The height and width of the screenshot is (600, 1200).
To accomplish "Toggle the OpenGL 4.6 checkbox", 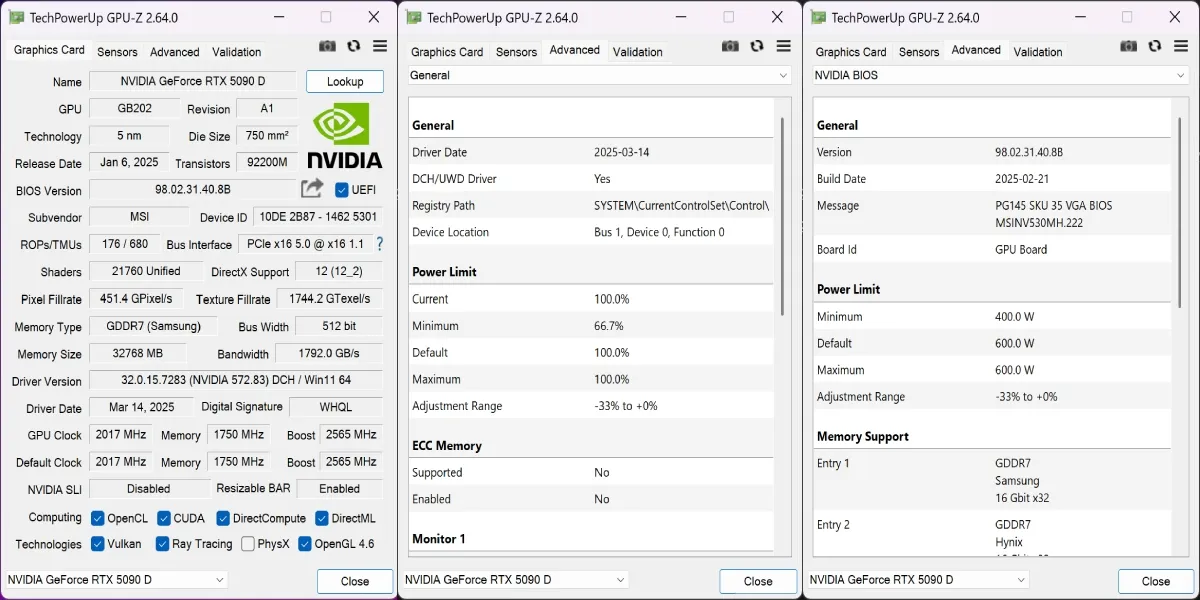I will [x=305, y=544].
